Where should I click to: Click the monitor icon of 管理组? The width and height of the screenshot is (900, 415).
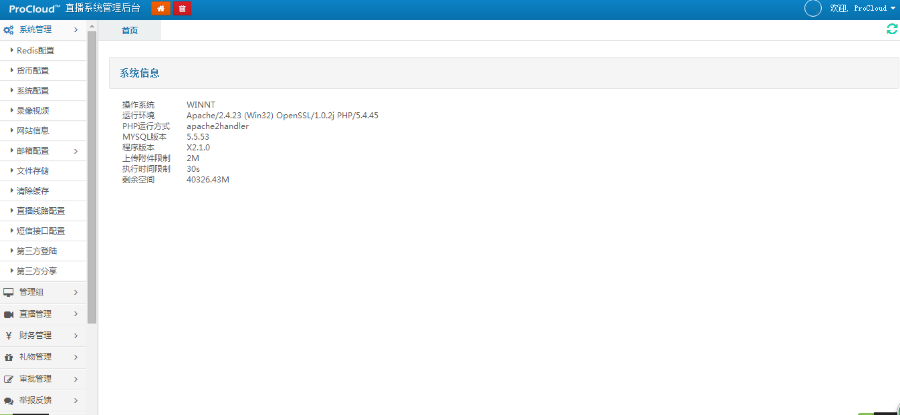tap(9, 292)
